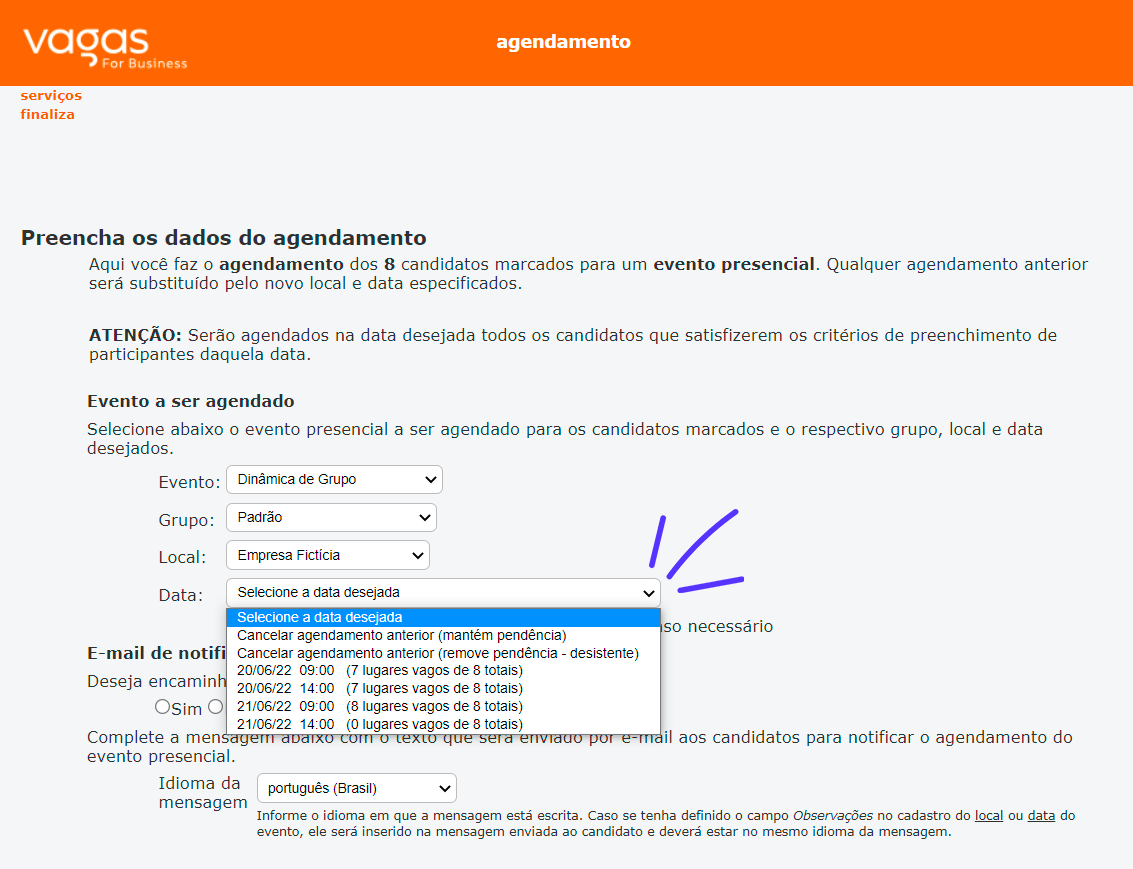Screen dimensions: 1133x869
Task: Open the underlined 'local' link
Action: pyautogui.click(x=988, y=816)
